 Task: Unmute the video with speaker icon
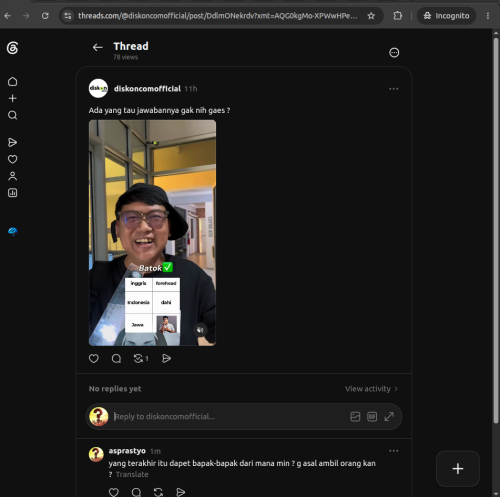tap(200, 330)
